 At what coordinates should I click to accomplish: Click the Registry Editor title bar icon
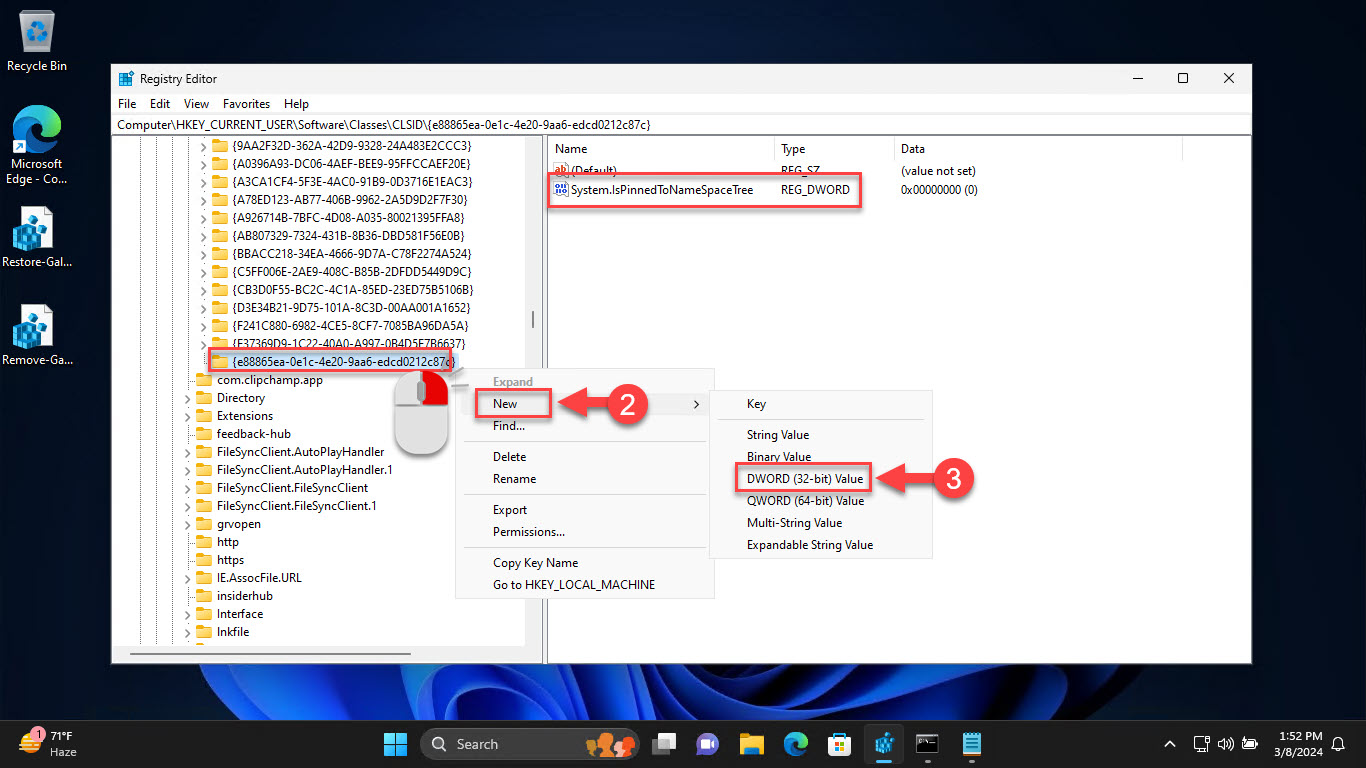click(x=126, y=79)
